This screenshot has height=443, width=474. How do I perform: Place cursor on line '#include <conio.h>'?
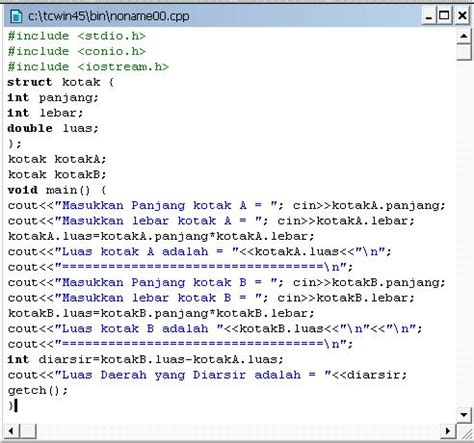point(77,51)
